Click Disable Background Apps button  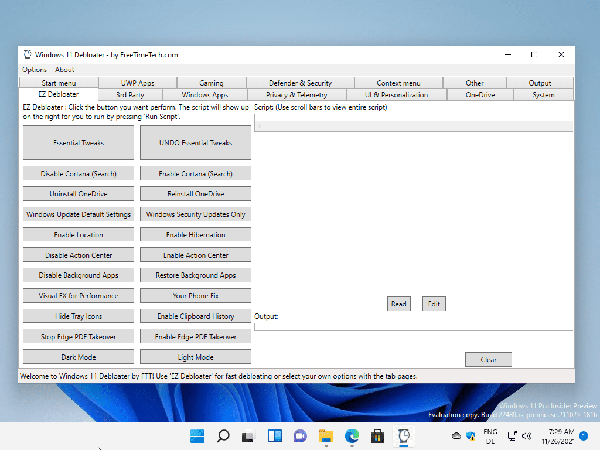click(x=78, y=275)
